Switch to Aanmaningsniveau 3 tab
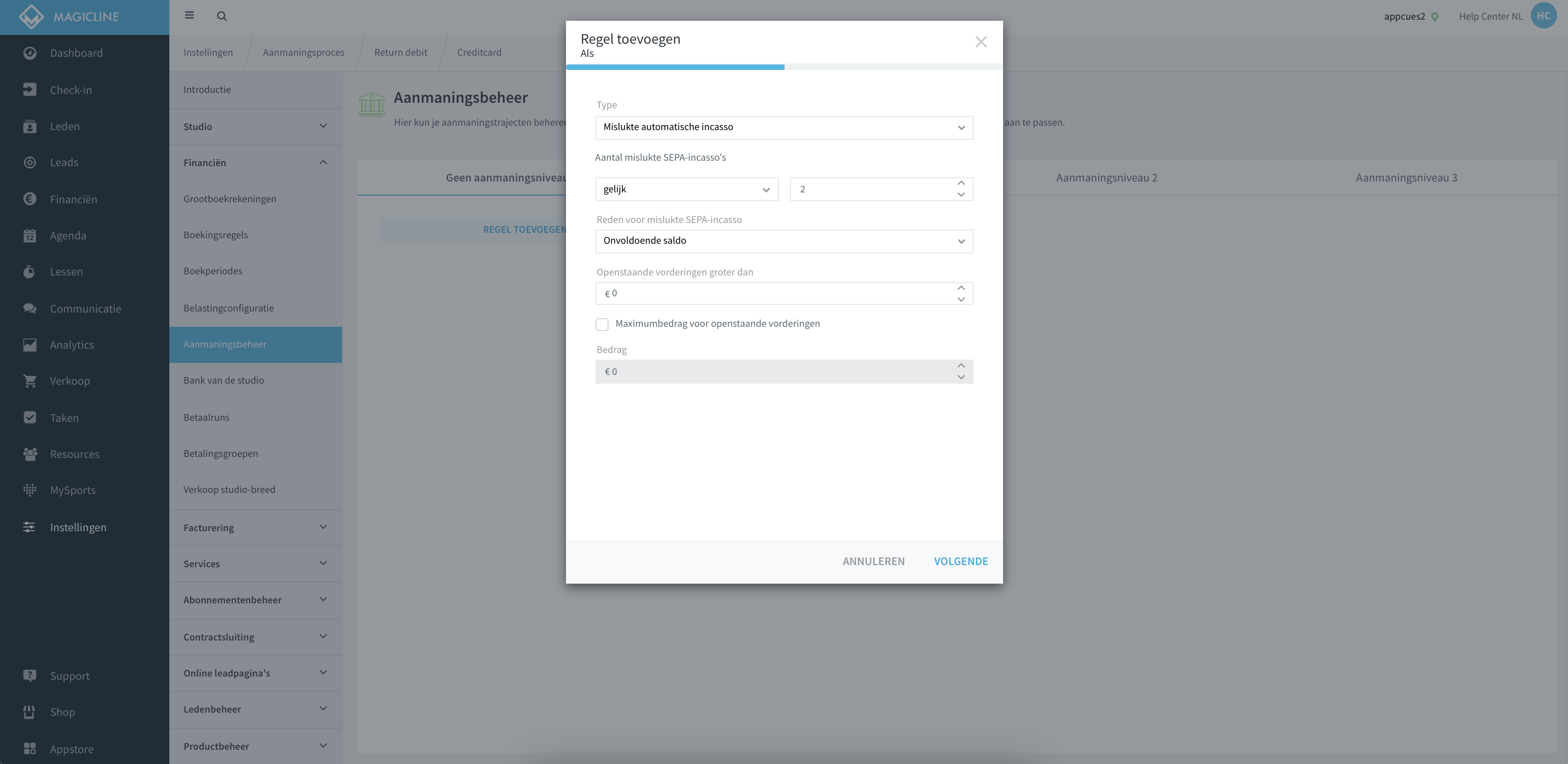 click(1406, 178)
